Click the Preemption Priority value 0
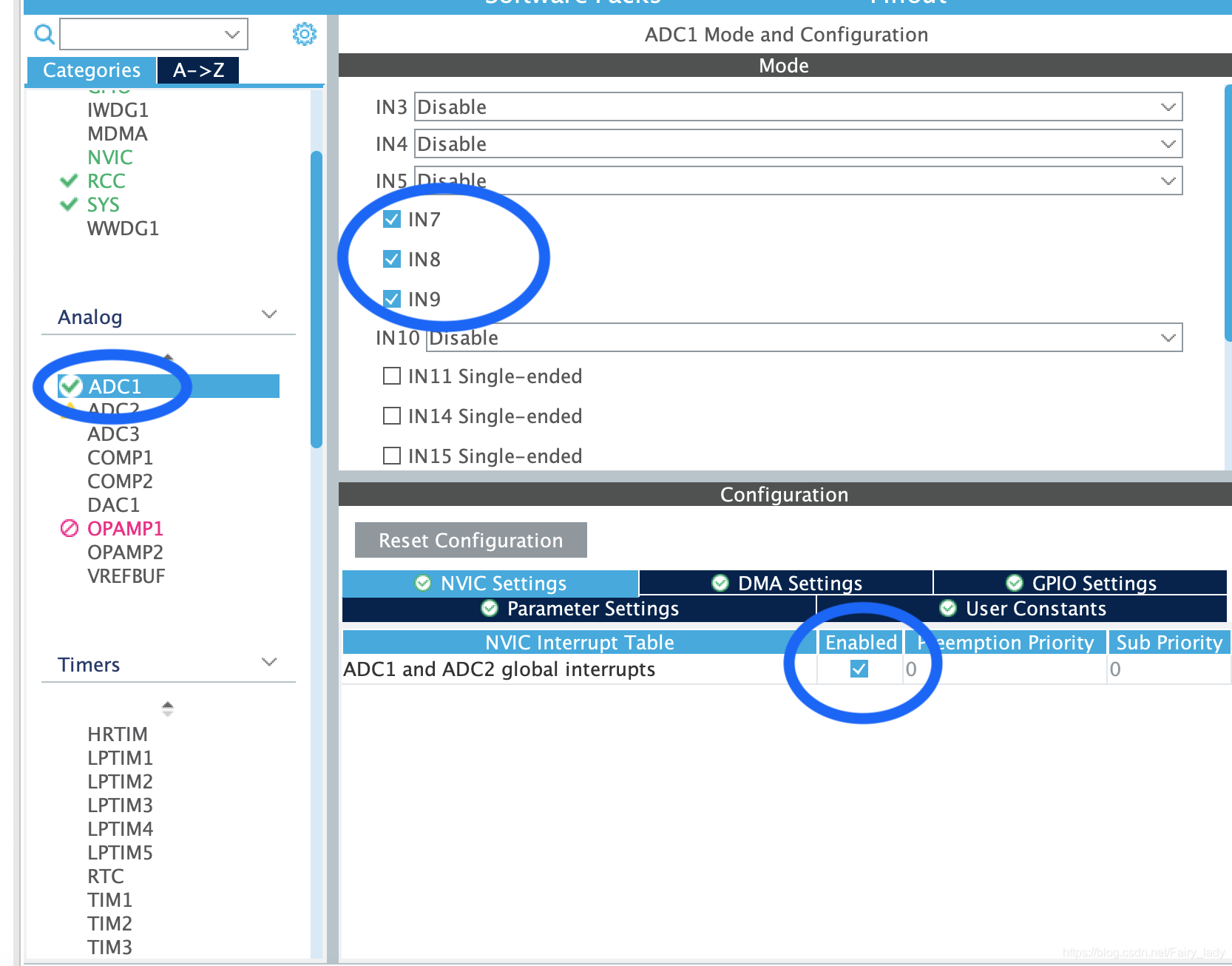The image size is (1232, 966). [x=911, y=669]
